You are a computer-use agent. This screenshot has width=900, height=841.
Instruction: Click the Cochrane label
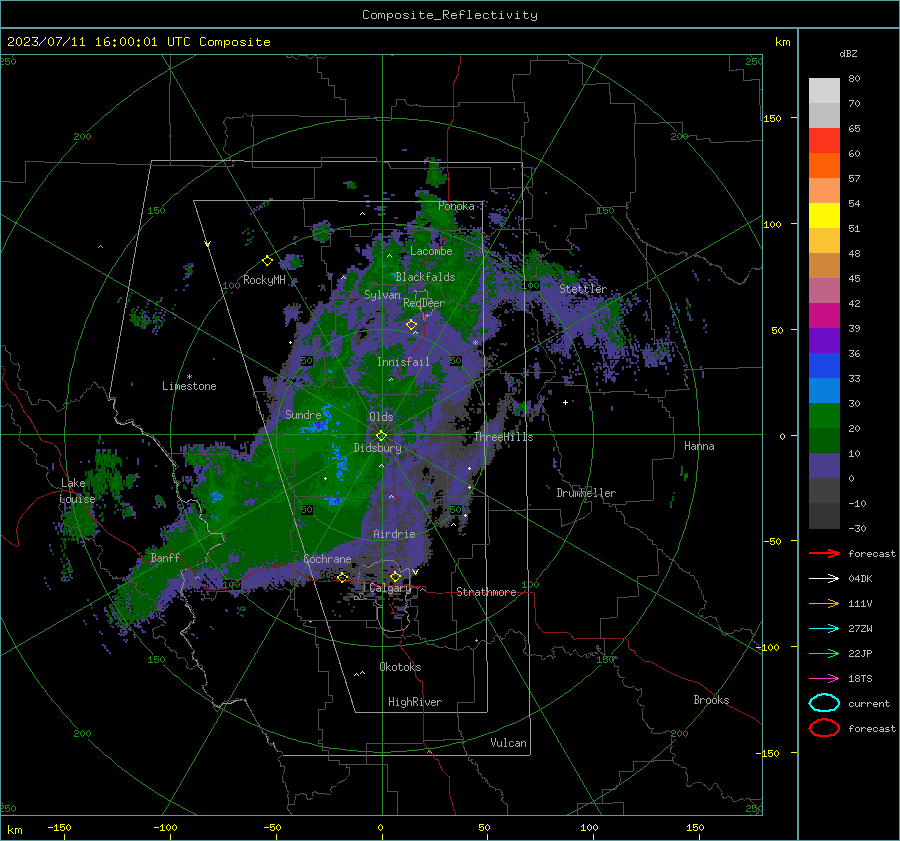(327, 559)
